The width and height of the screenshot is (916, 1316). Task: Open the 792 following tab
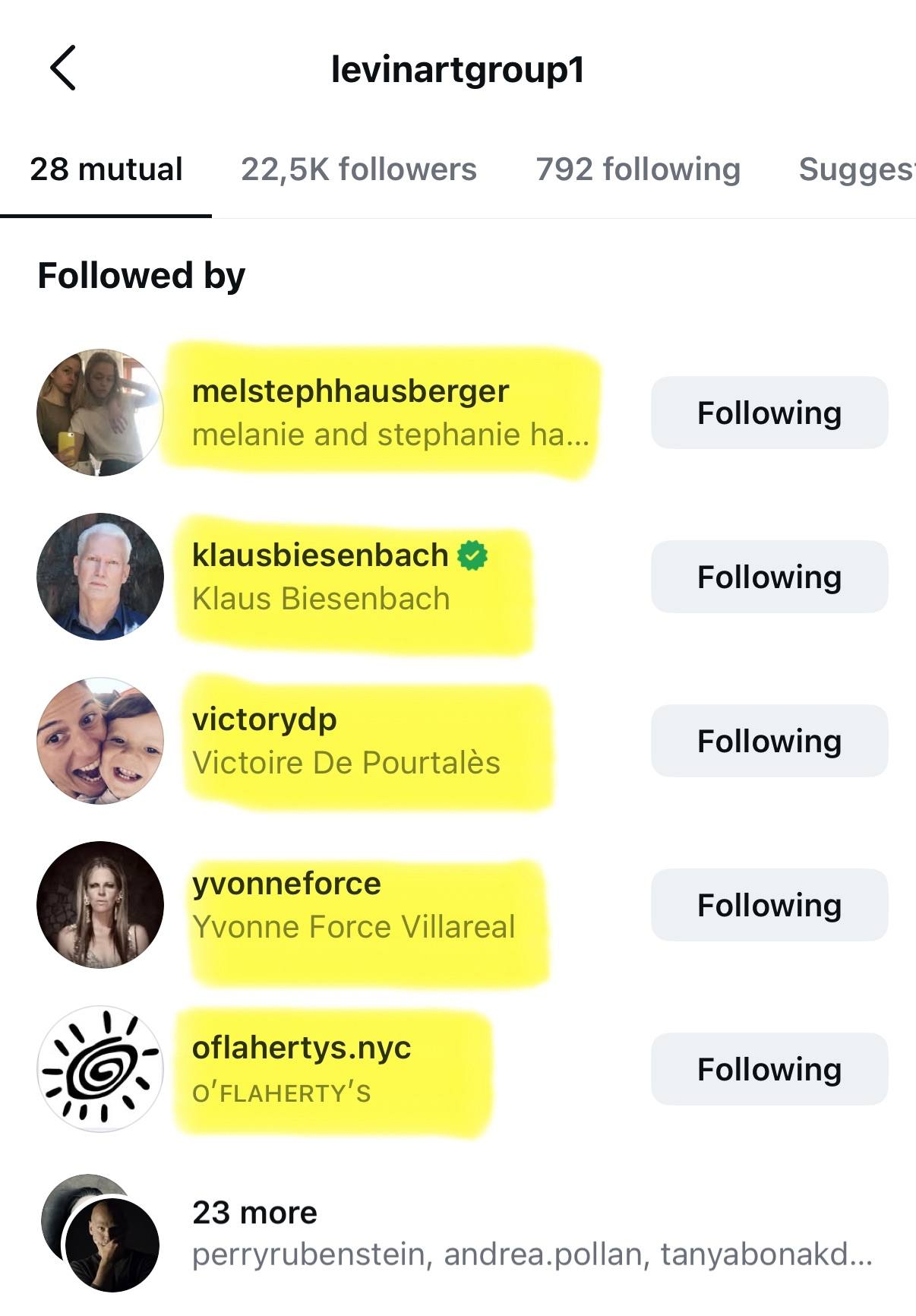(638, 169)
